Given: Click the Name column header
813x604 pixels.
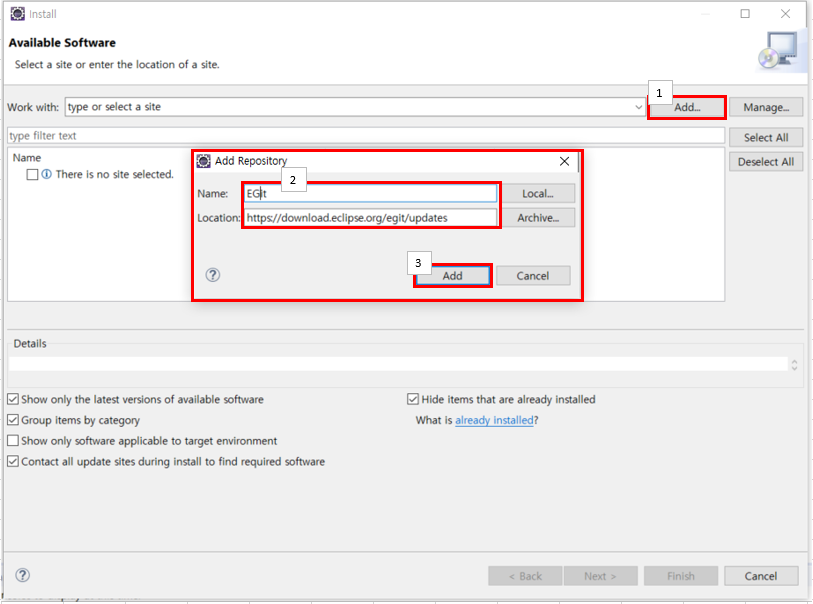Looking at the screenshot, I should click(x=27, y=158).
